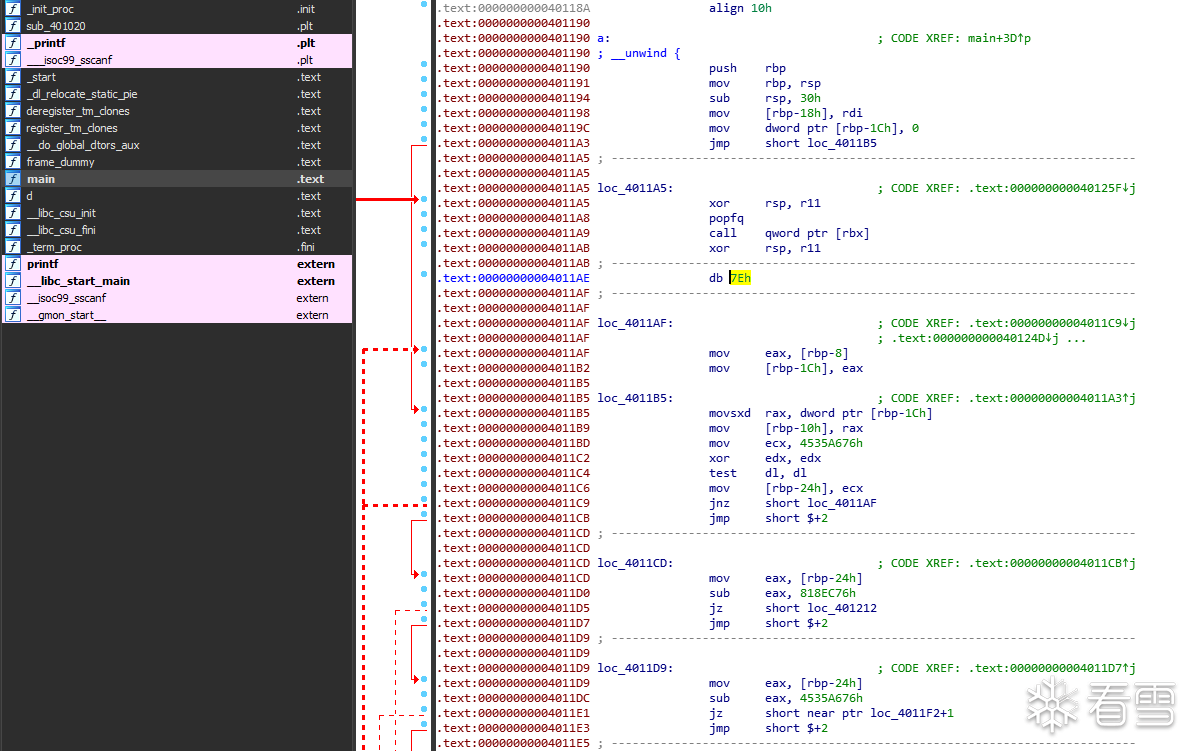Click the align 10h directive
This screenshot has height=751, width=1191.
[x=740, y=8]
